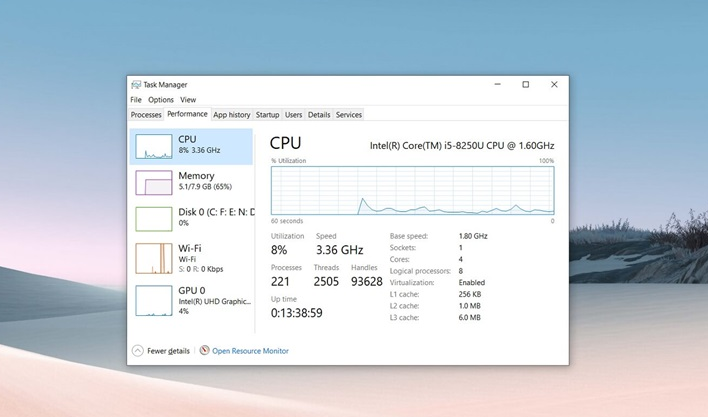Click the Logical processors label
Image resolution: width=708 pixels, height=417 pixels.
click(x=420, y=271)
